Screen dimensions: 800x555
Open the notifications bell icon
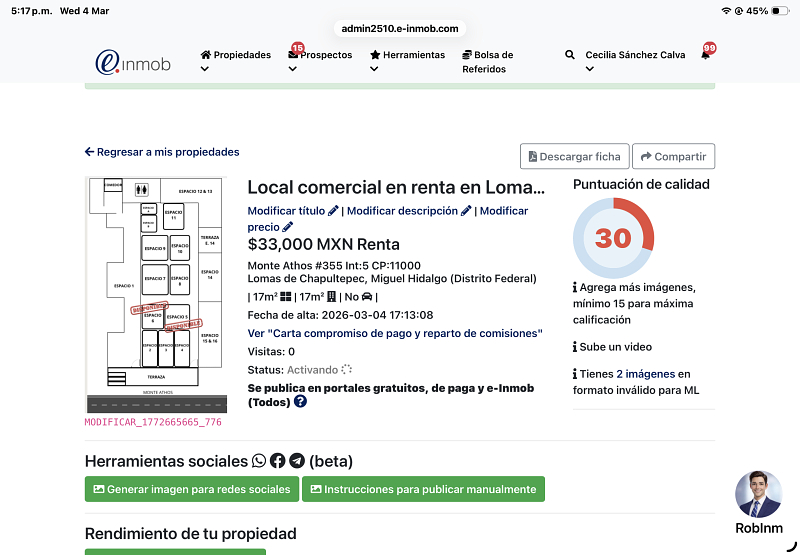point(705,56)
